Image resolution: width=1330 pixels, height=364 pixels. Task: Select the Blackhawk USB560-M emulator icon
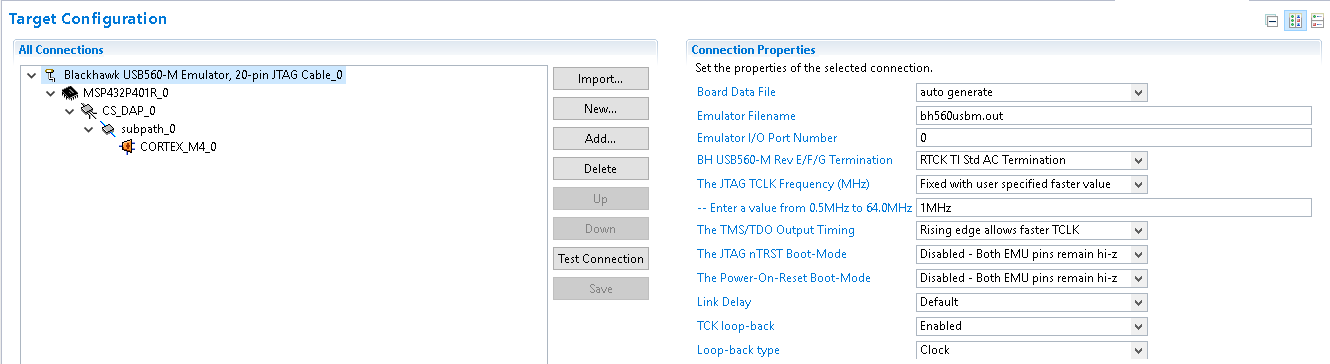(51, 75)
